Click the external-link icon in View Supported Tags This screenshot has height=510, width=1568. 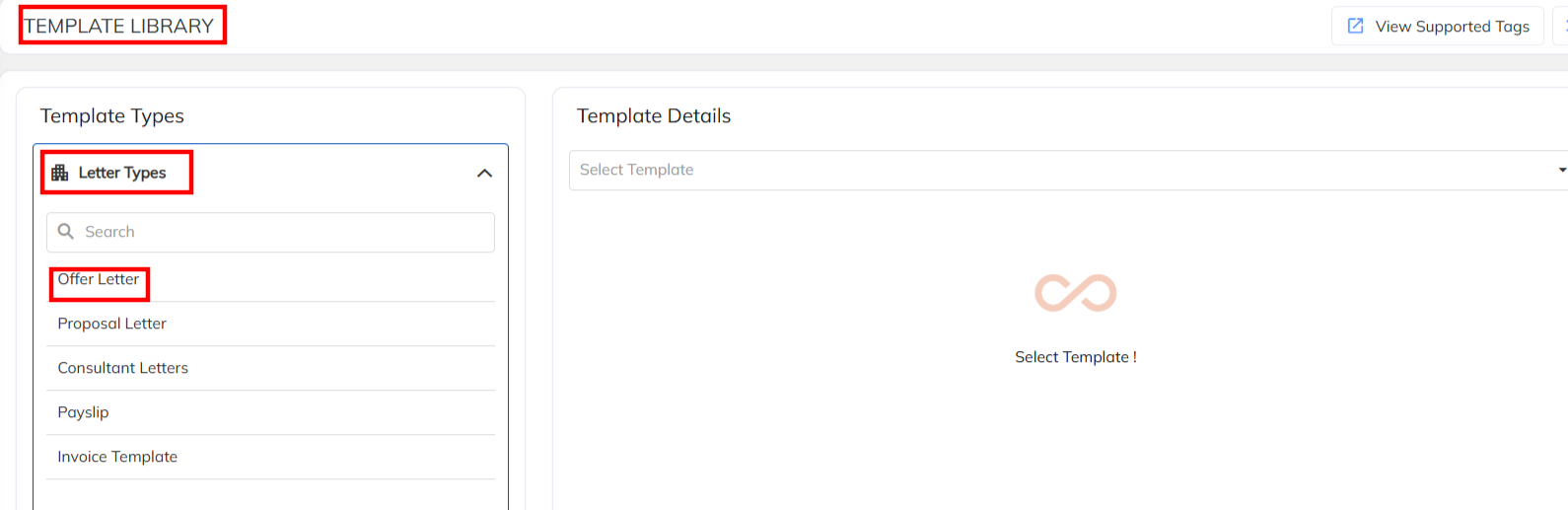point(1356,26)
